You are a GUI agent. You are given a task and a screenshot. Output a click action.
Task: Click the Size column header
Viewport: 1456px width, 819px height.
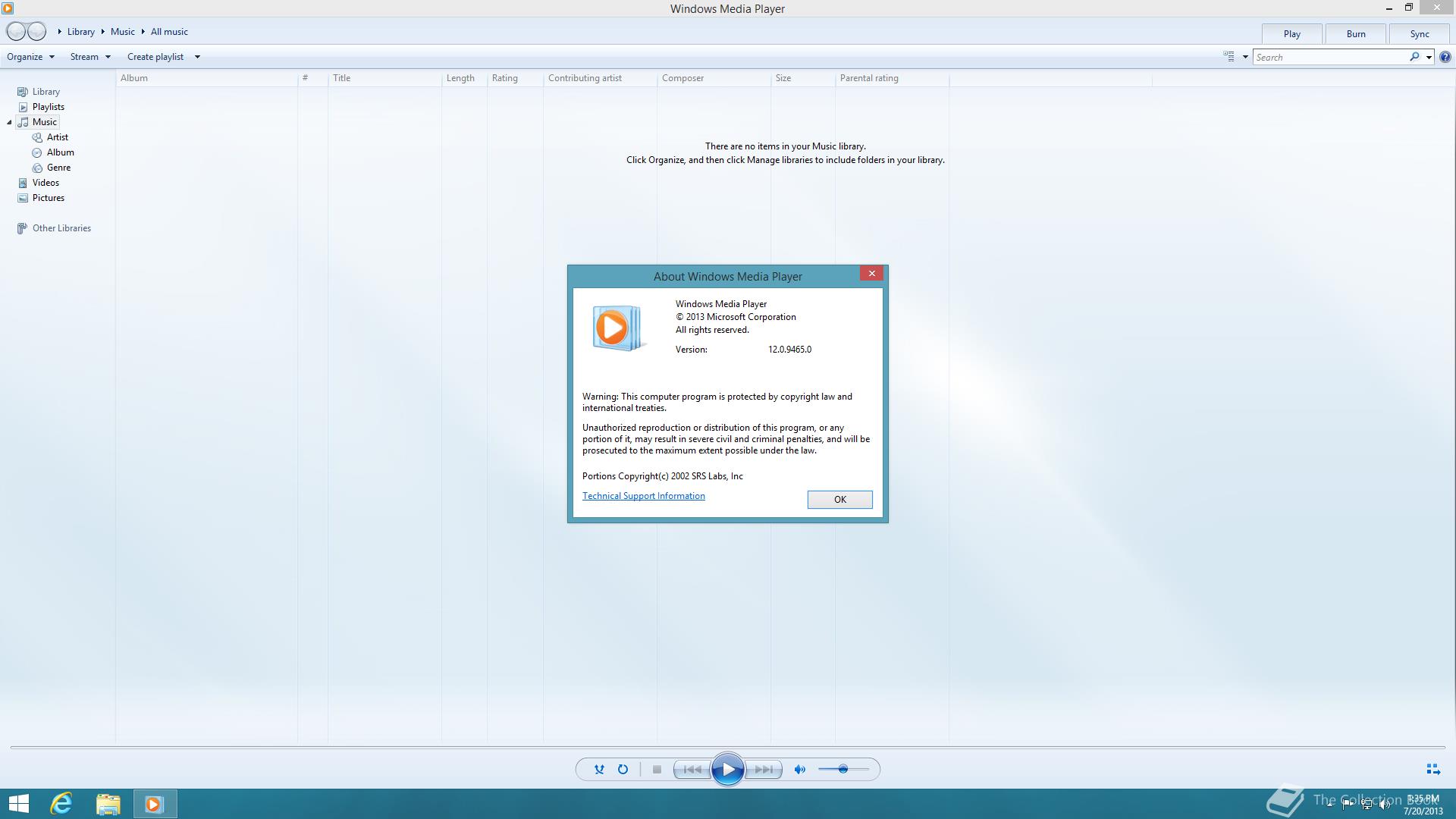803,78
